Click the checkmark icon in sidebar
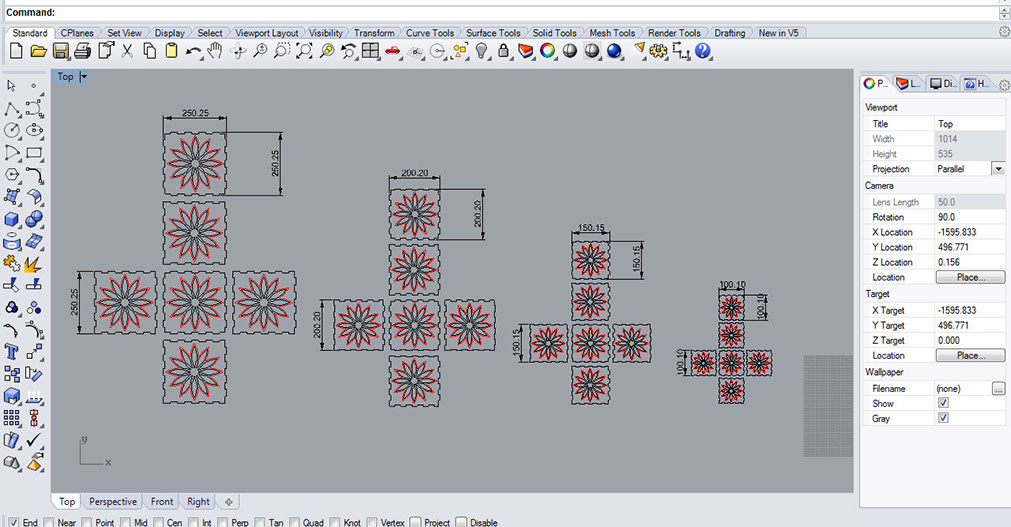 coord(34,440)
